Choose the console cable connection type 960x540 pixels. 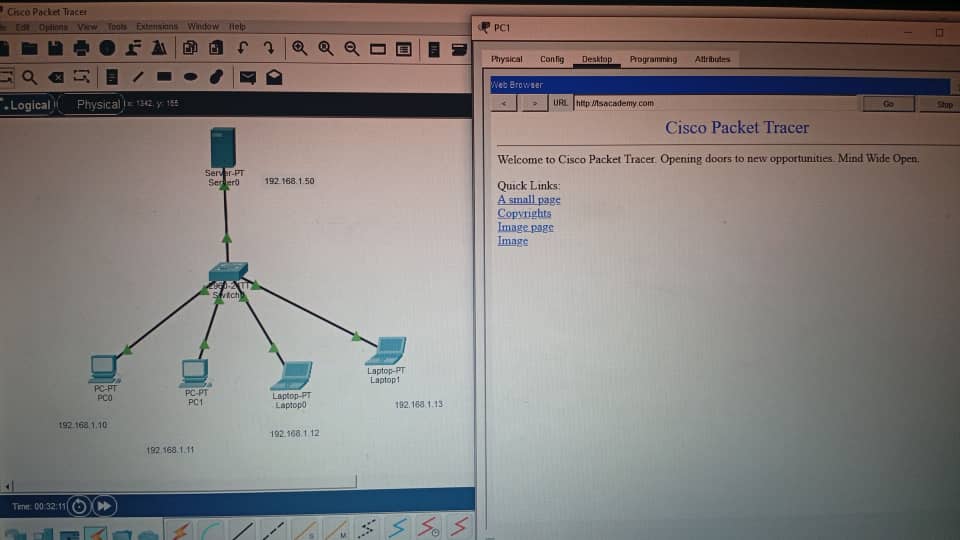(x=211, y=530)
